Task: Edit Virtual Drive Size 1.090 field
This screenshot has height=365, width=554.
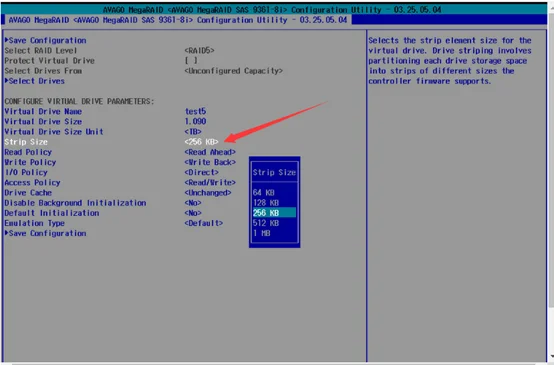Action: pos(195,122)
